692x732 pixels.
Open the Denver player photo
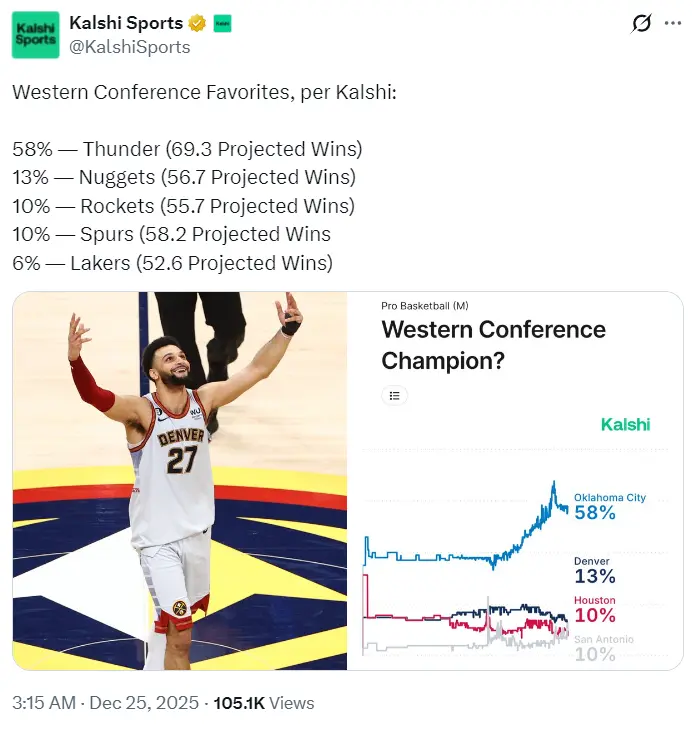pos(180,480)
